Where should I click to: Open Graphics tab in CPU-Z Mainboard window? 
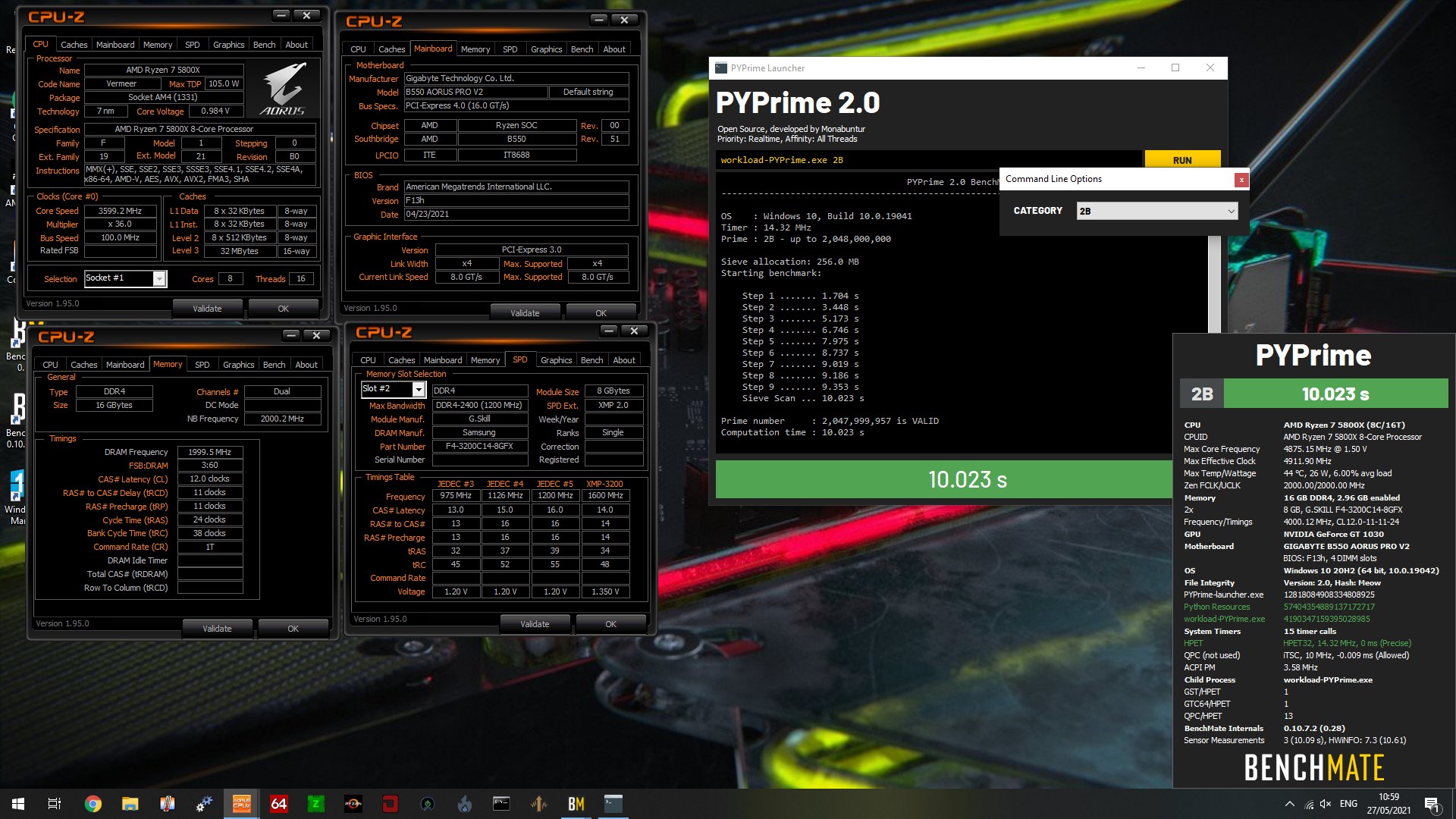click(546, 49)
